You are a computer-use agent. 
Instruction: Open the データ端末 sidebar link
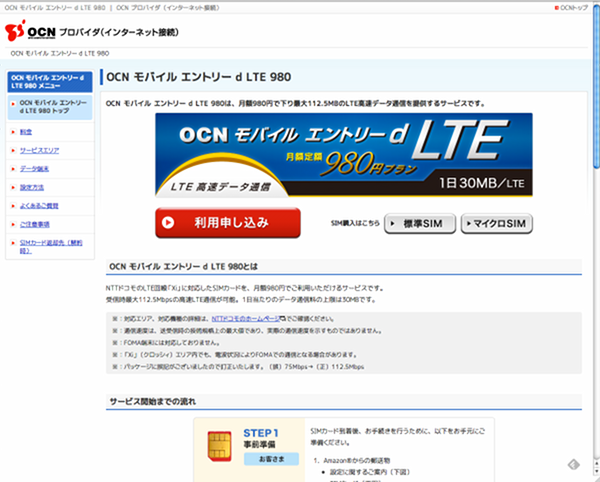click(34, 169)
